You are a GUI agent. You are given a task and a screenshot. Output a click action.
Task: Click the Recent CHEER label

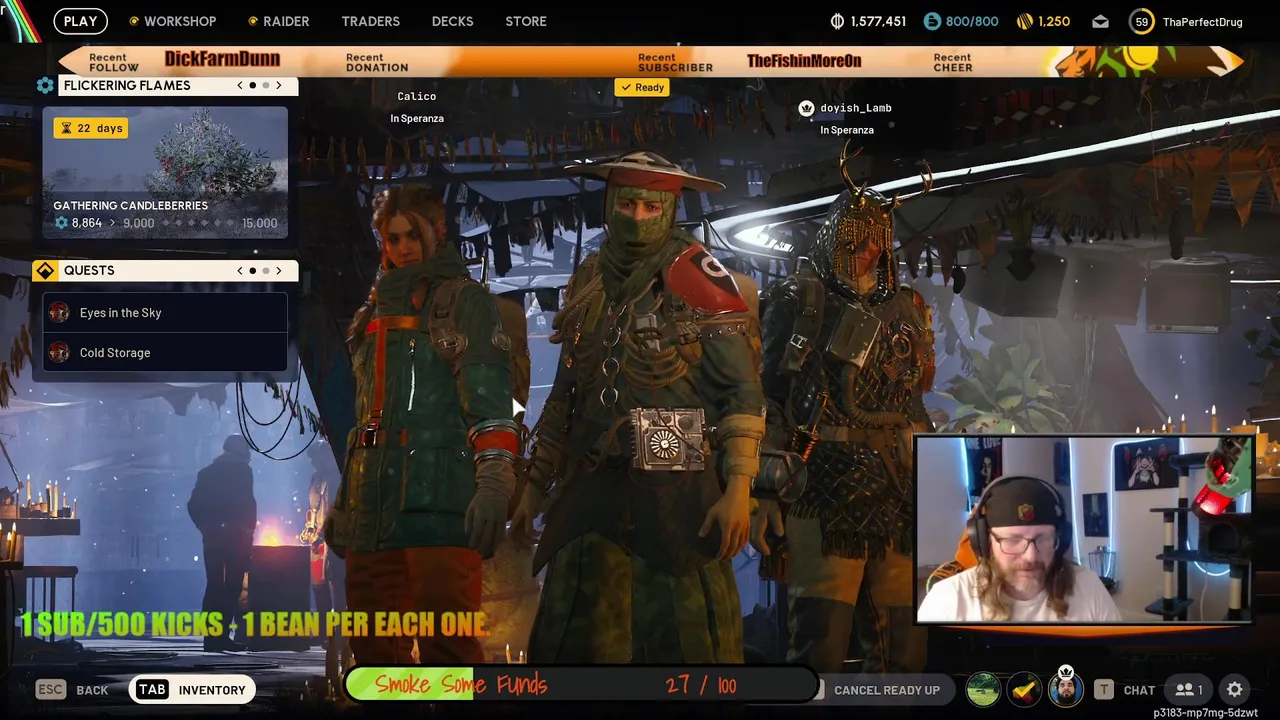click(x=953, y=62)
